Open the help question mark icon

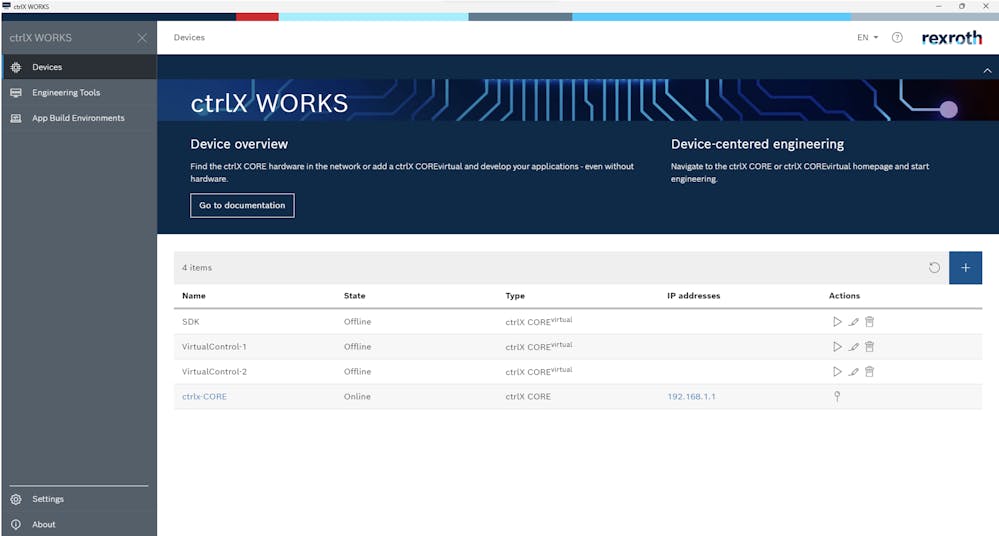(897, 38)
